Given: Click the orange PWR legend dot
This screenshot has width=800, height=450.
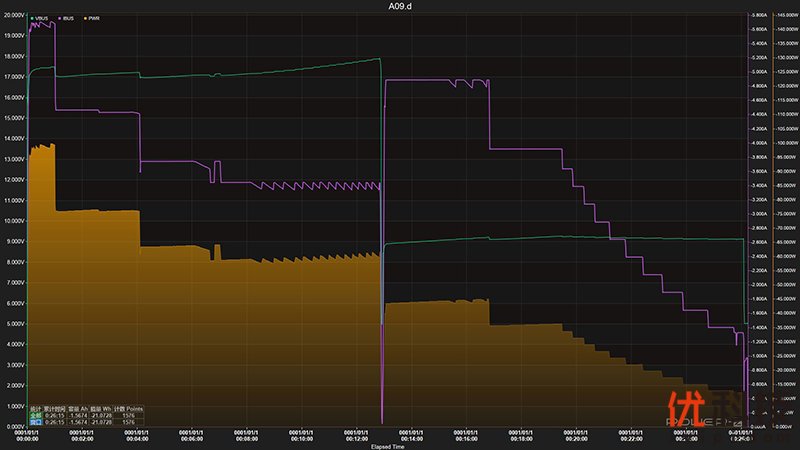Looking at the screenshot, I should point(84,19).
